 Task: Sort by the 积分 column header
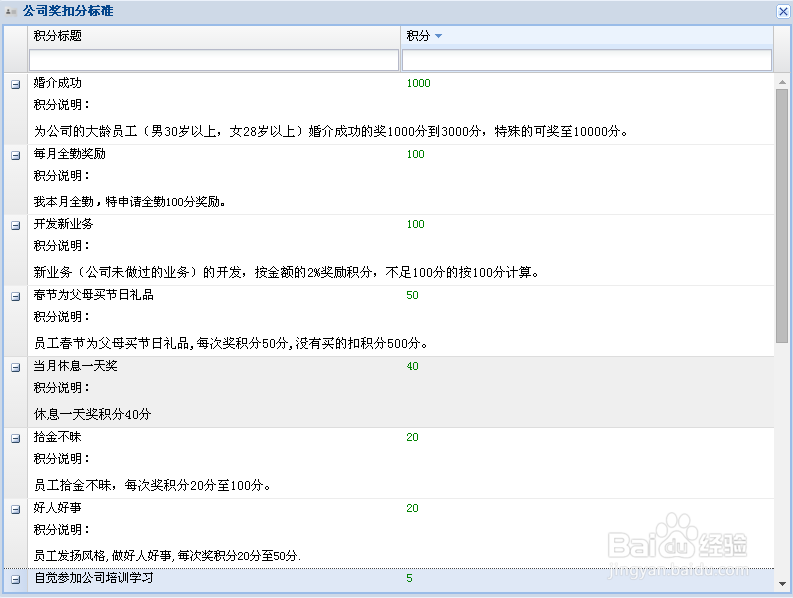point(587,36)
